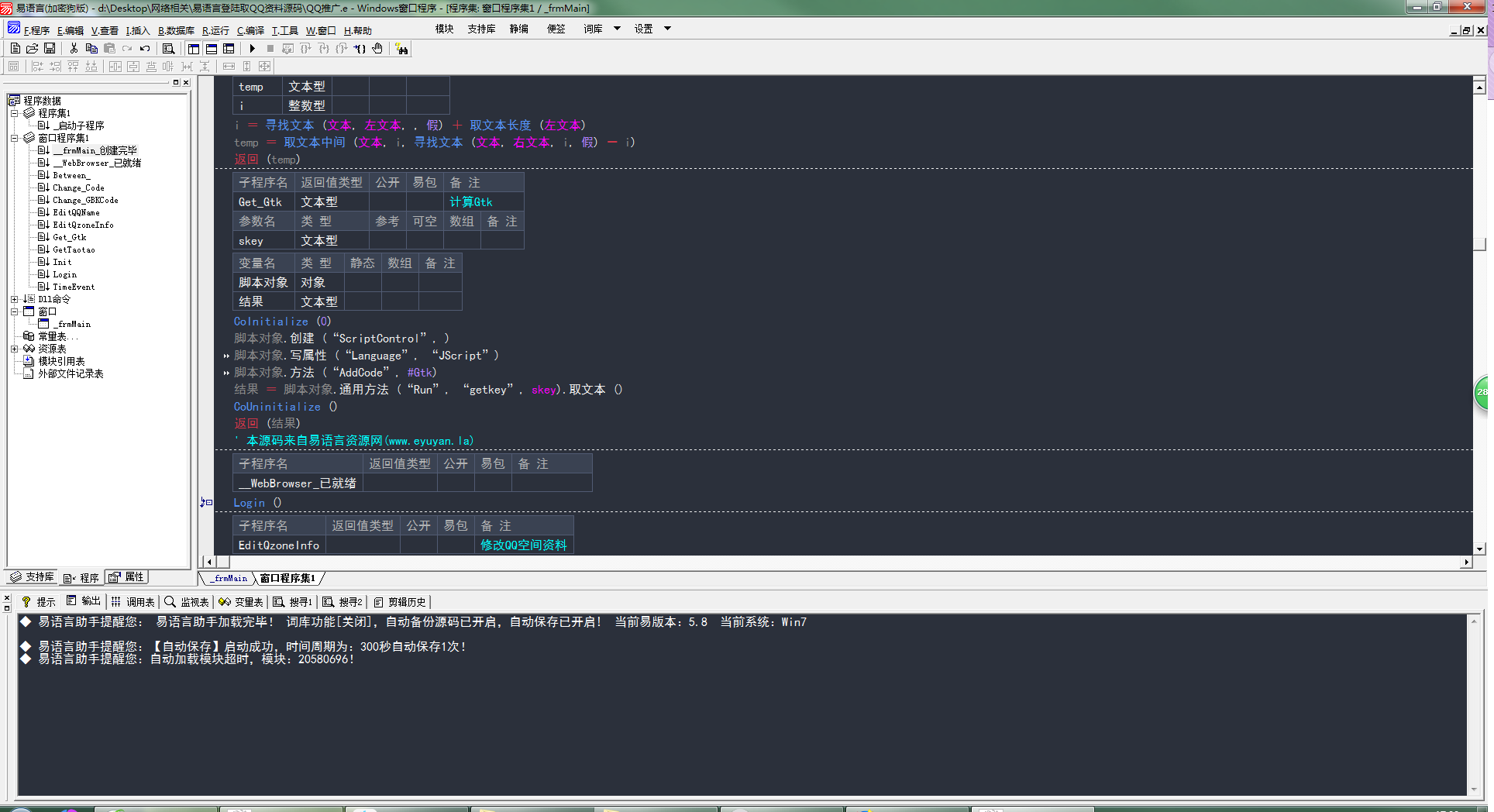
Task: Open the 剪辑历史 output tab
Action: 400,601
